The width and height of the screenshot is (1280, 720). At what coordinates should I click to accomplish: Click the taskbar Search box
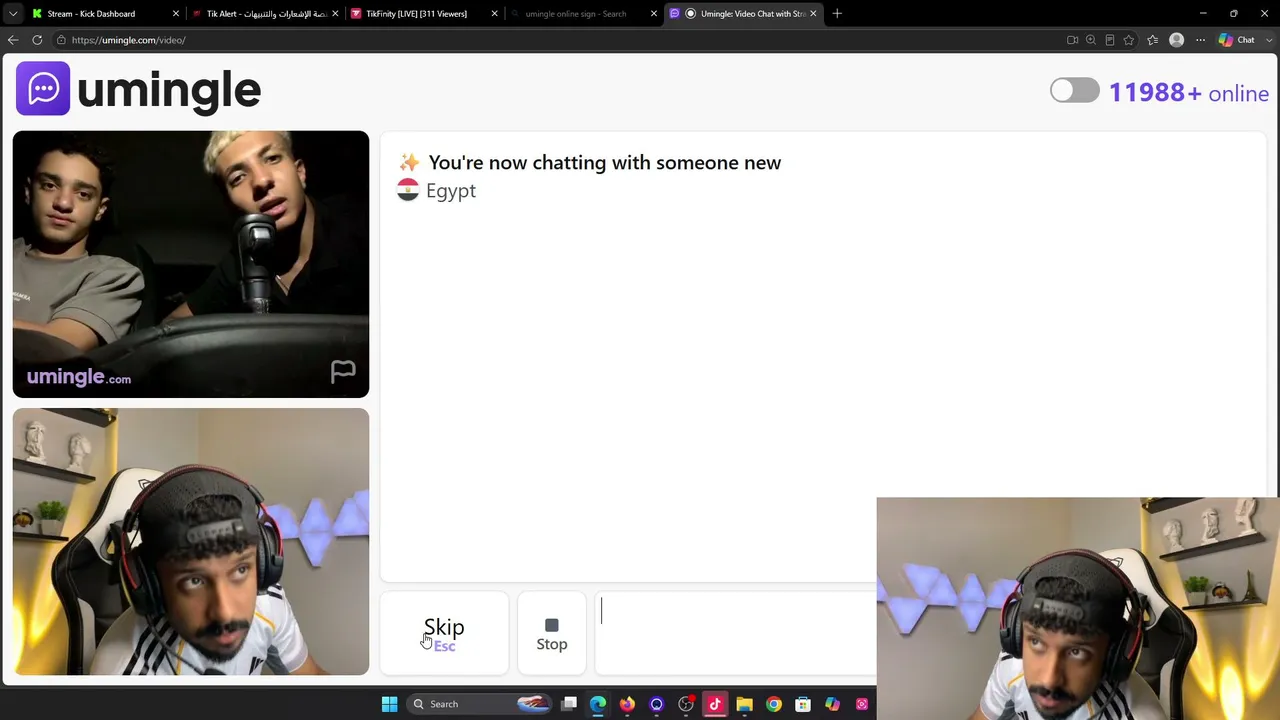click(x=480, y=704)
